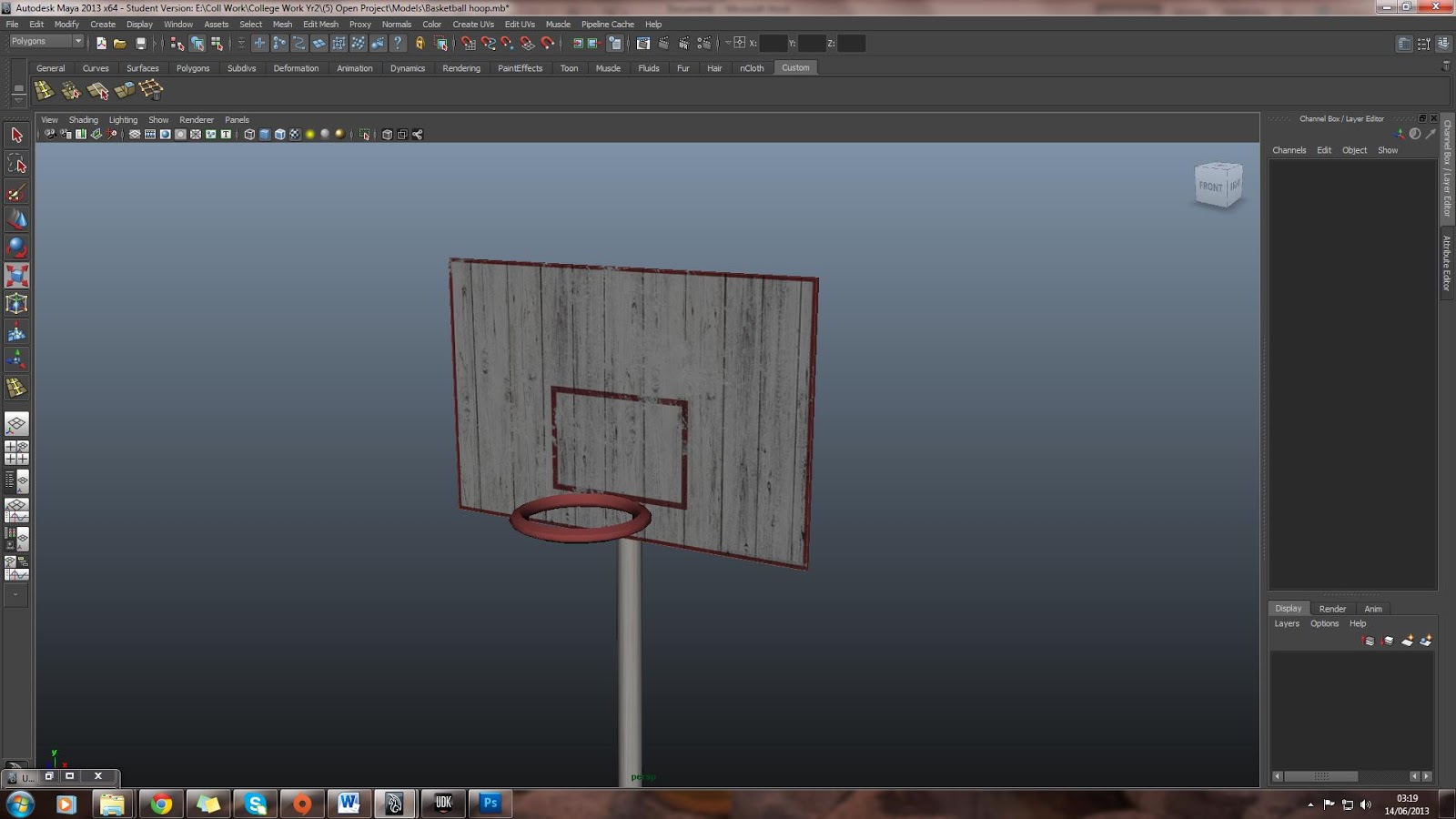Open Google Chrome from the taskbar
The image size is (1456, 819).
click(161, 804)
